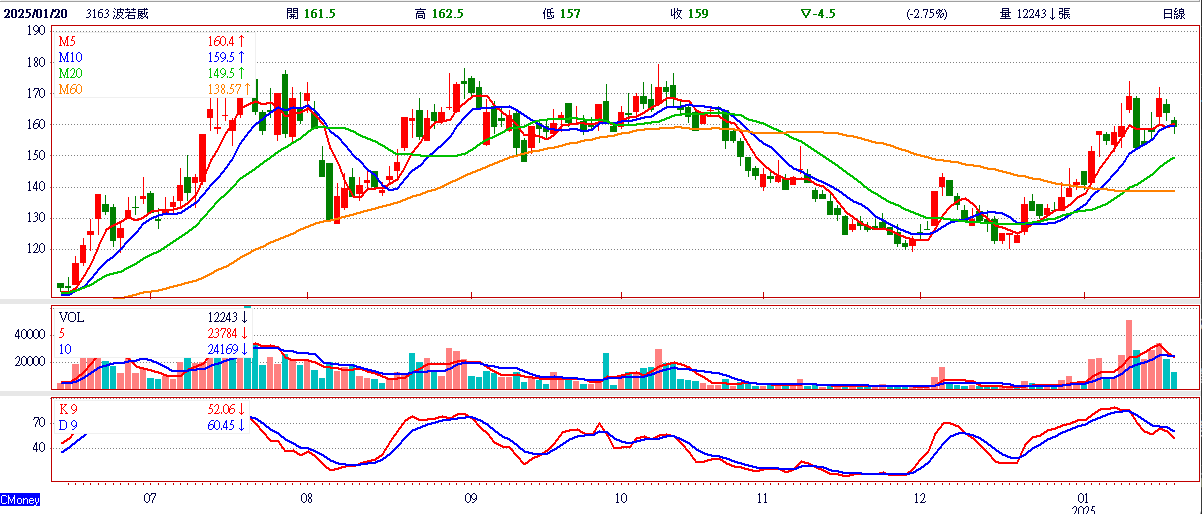The width and height of the screenshot is (1202, 514).
Task: Click the 170 price axis label
Action: pyautogui.click(x=36, y=93)
